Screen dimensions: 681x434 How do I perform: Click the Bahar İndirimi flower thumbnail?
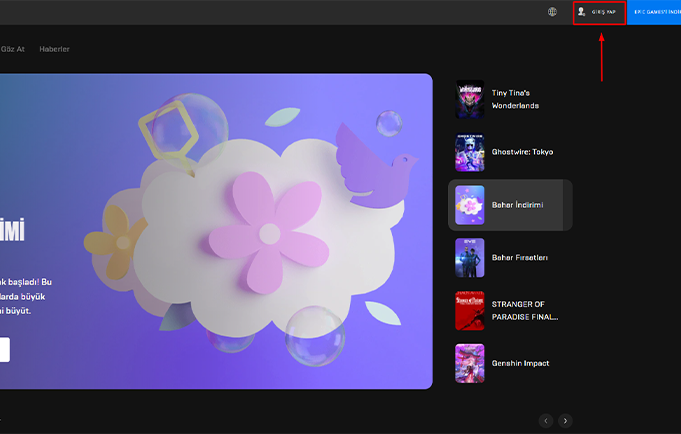coord(470,205)
